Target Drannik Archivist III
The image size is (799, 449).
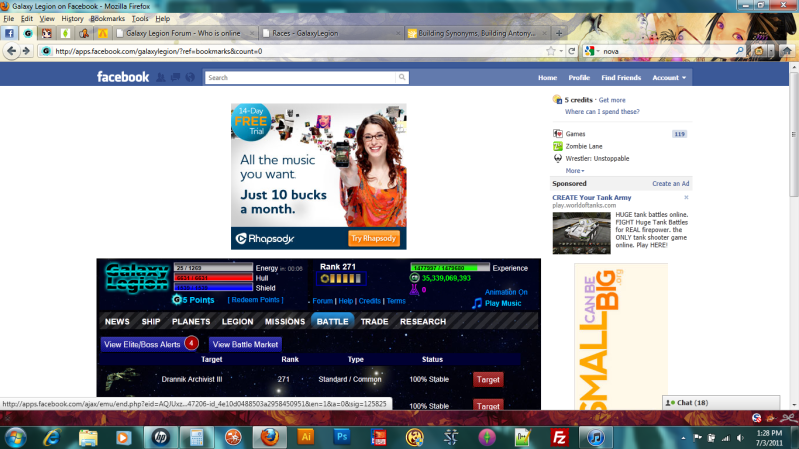pyautogui.click(x=488, y=380)
